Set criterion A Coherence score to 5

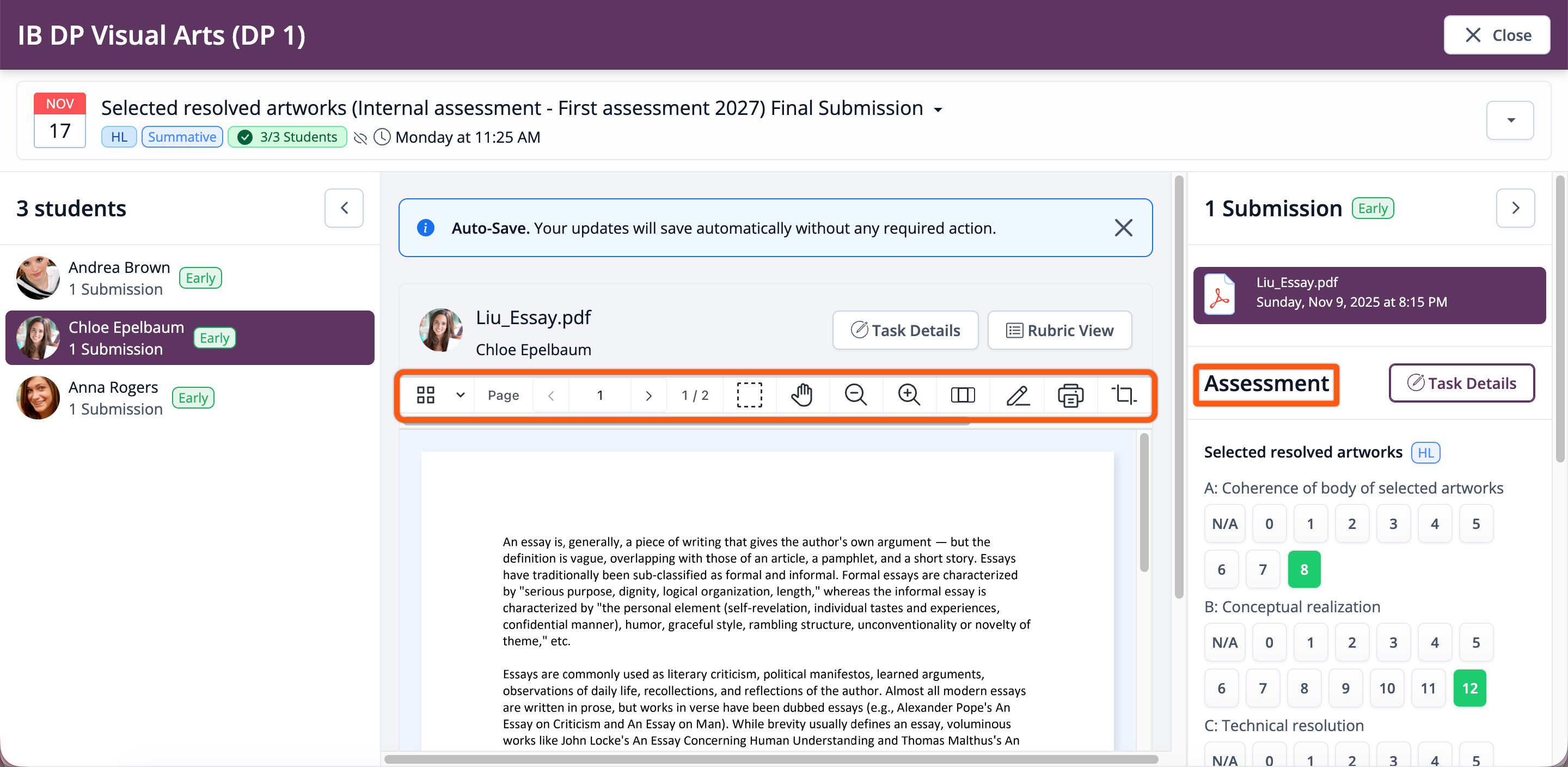[1475, 523]
